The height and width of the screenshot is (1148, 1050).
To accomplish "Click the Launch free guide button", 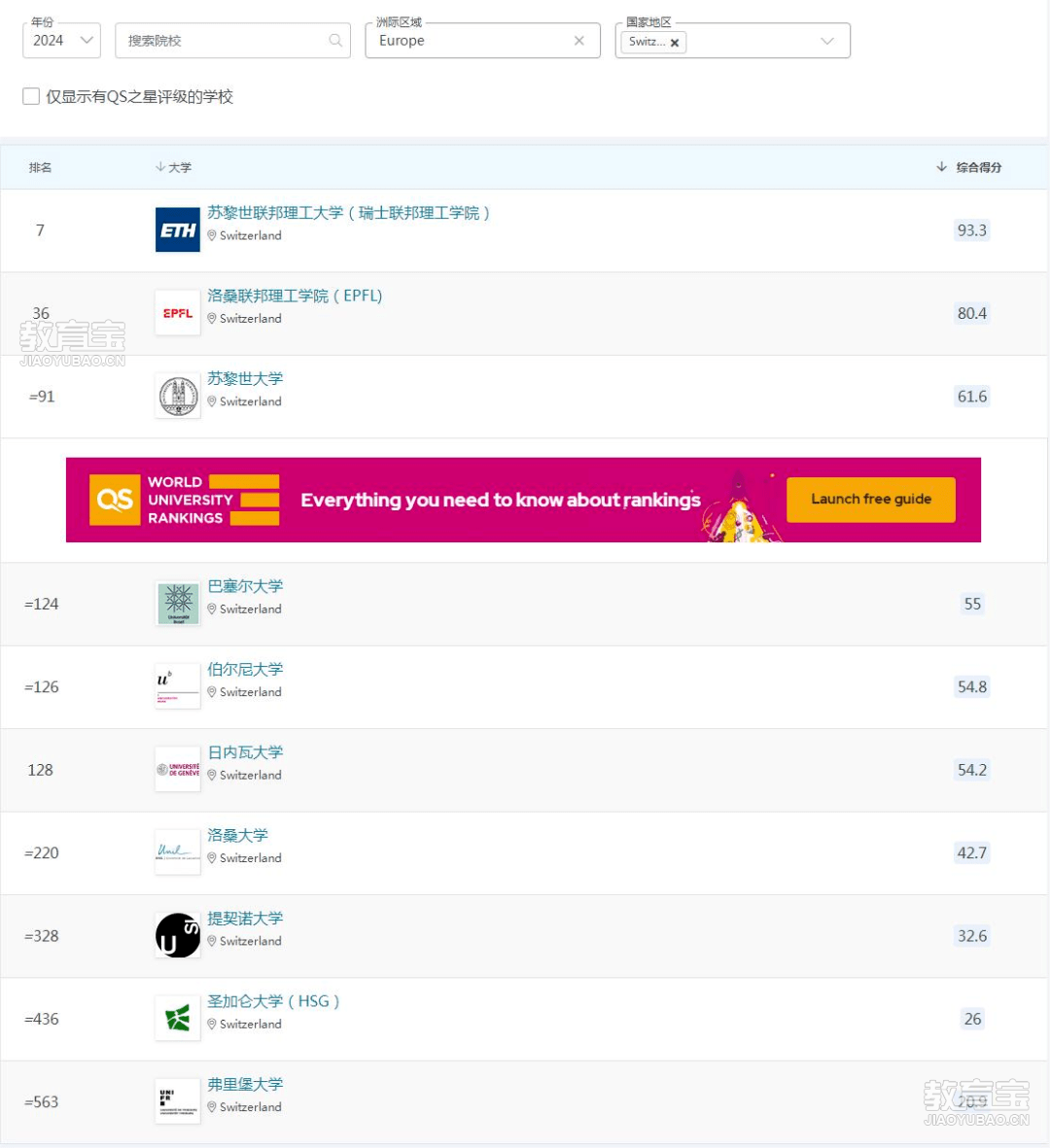I will pyautogui.click(x=870, y=500).
